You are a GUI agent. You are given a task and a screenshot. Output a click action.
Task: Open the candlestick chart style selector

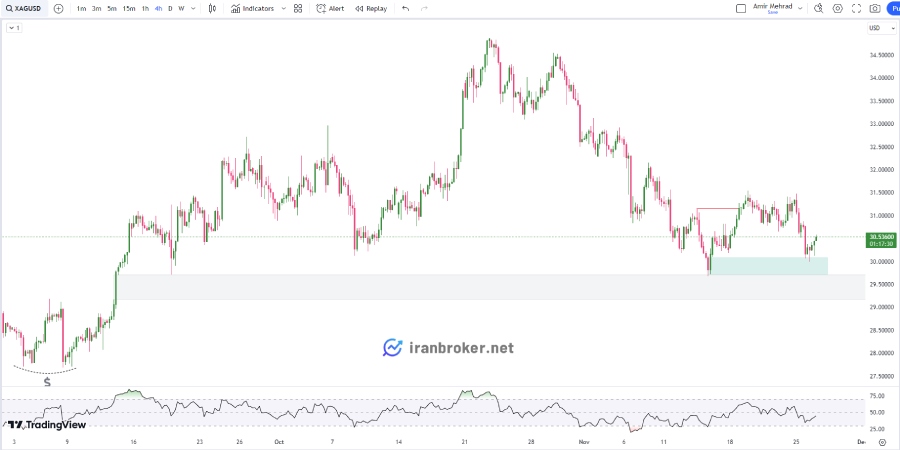pos(212,9)
